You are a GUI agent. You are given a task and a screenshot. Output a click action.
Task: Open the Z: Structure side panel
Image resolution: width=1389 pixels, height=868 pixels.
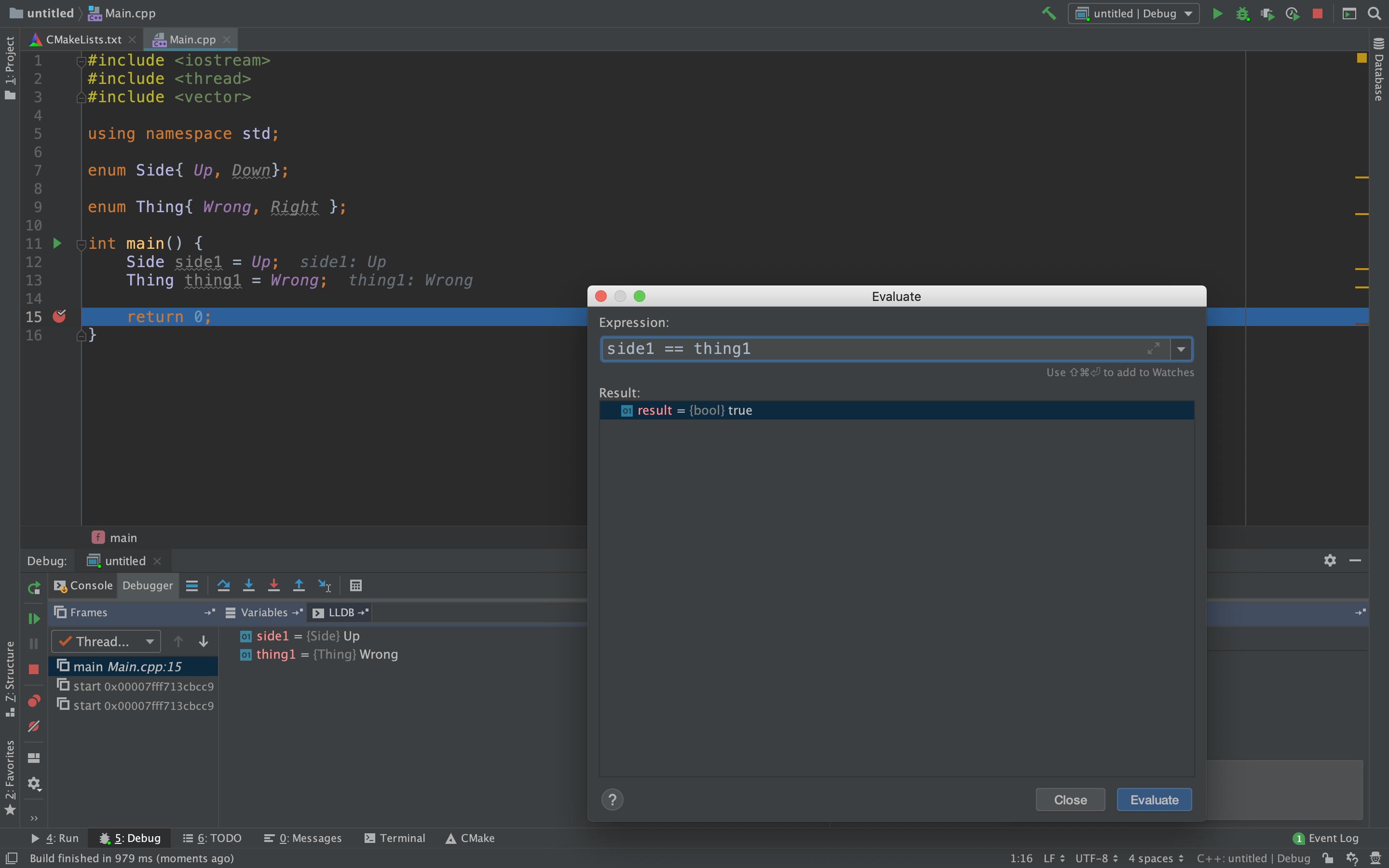[10, 678]
